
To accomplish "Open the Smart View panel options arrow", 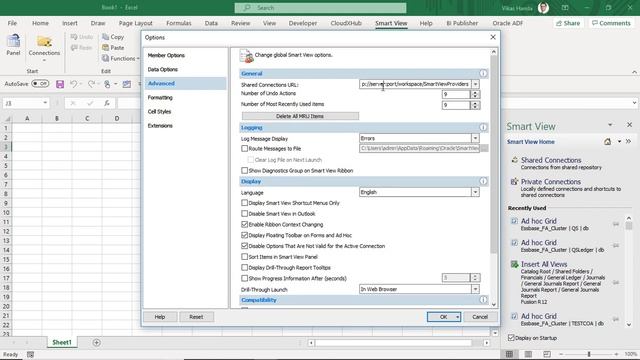I will click(x=610, y=125).
